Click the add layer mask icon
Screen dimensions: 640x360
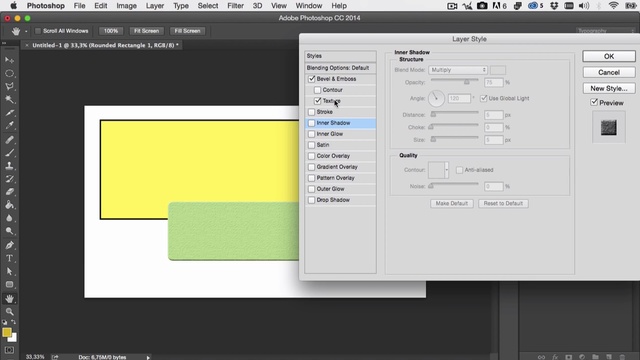(x=569, y=357)
